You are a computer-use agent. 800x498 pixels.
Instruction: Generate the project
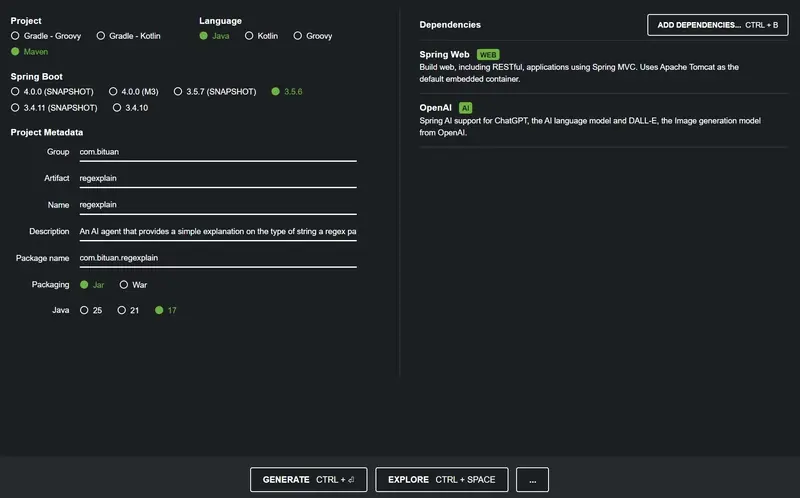click(x=308, y=480)
